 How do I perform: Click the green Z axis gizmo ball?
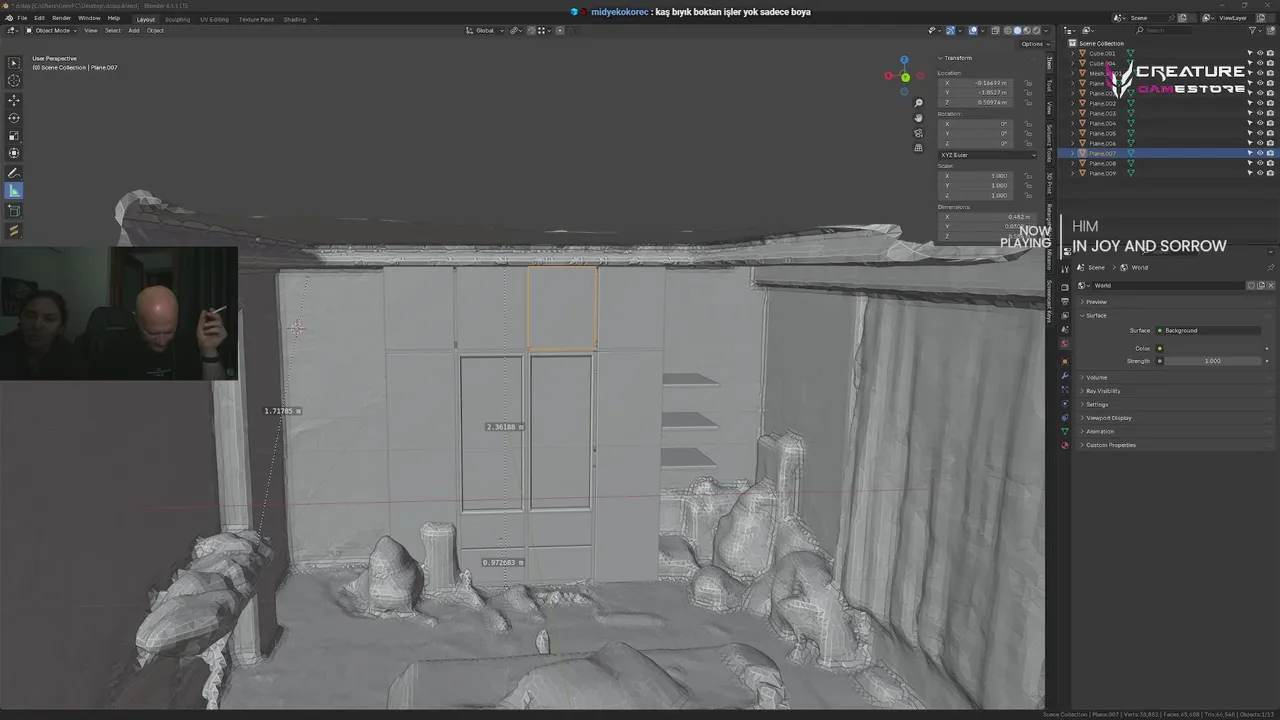coord(905,77)
